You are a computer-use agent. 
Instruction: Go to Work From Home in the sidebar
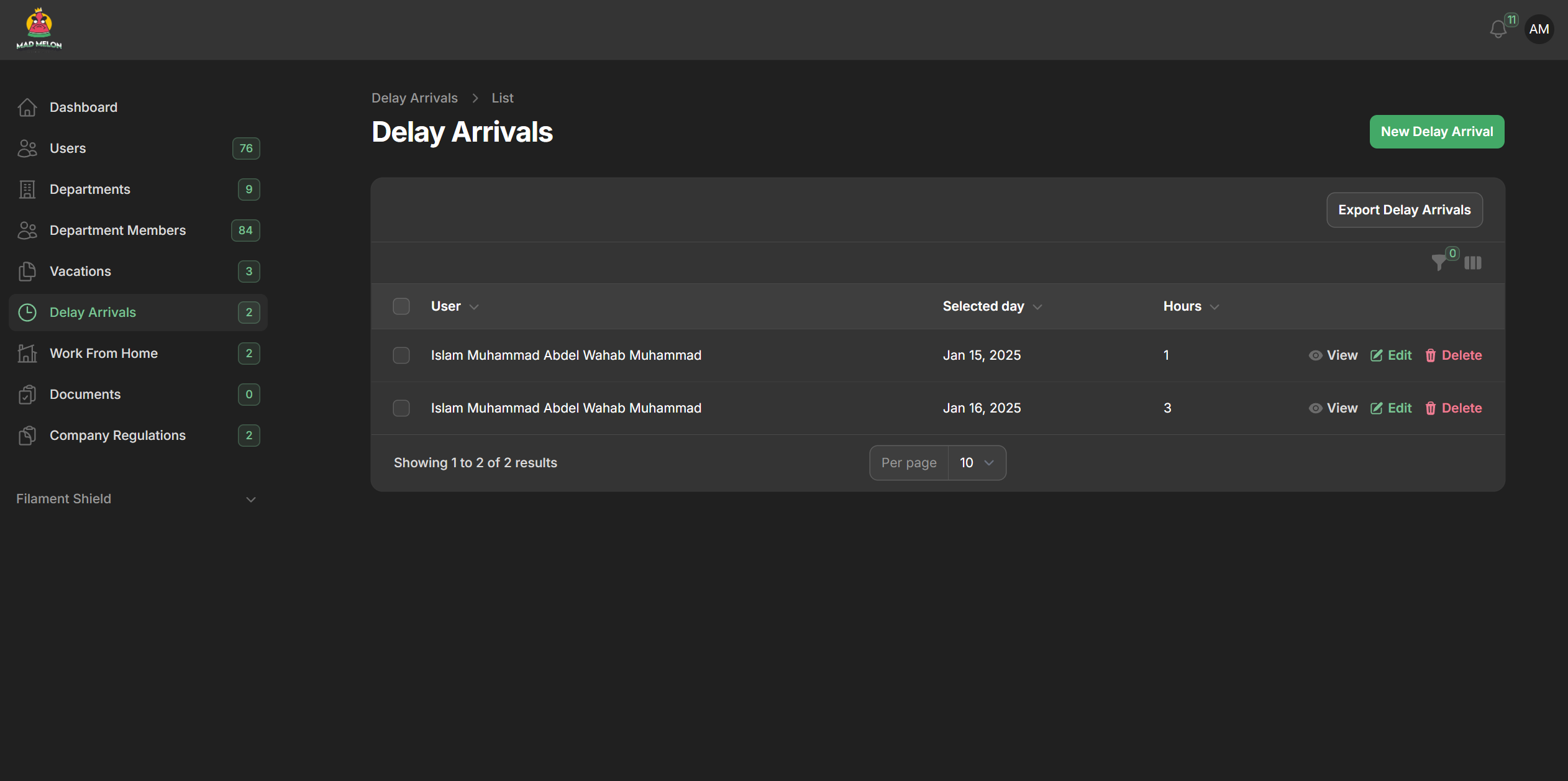coord(104,354)
